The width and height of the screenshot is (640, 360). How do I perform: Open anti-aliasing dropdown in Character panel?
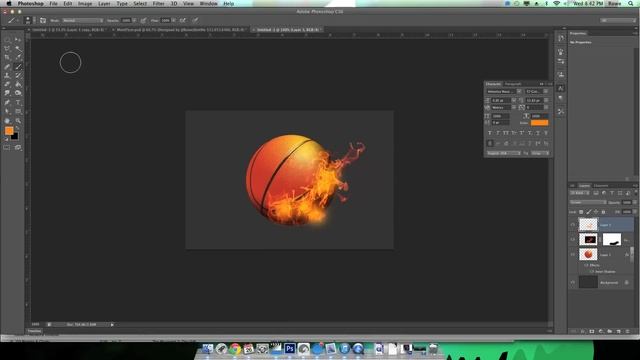[540, 153]
